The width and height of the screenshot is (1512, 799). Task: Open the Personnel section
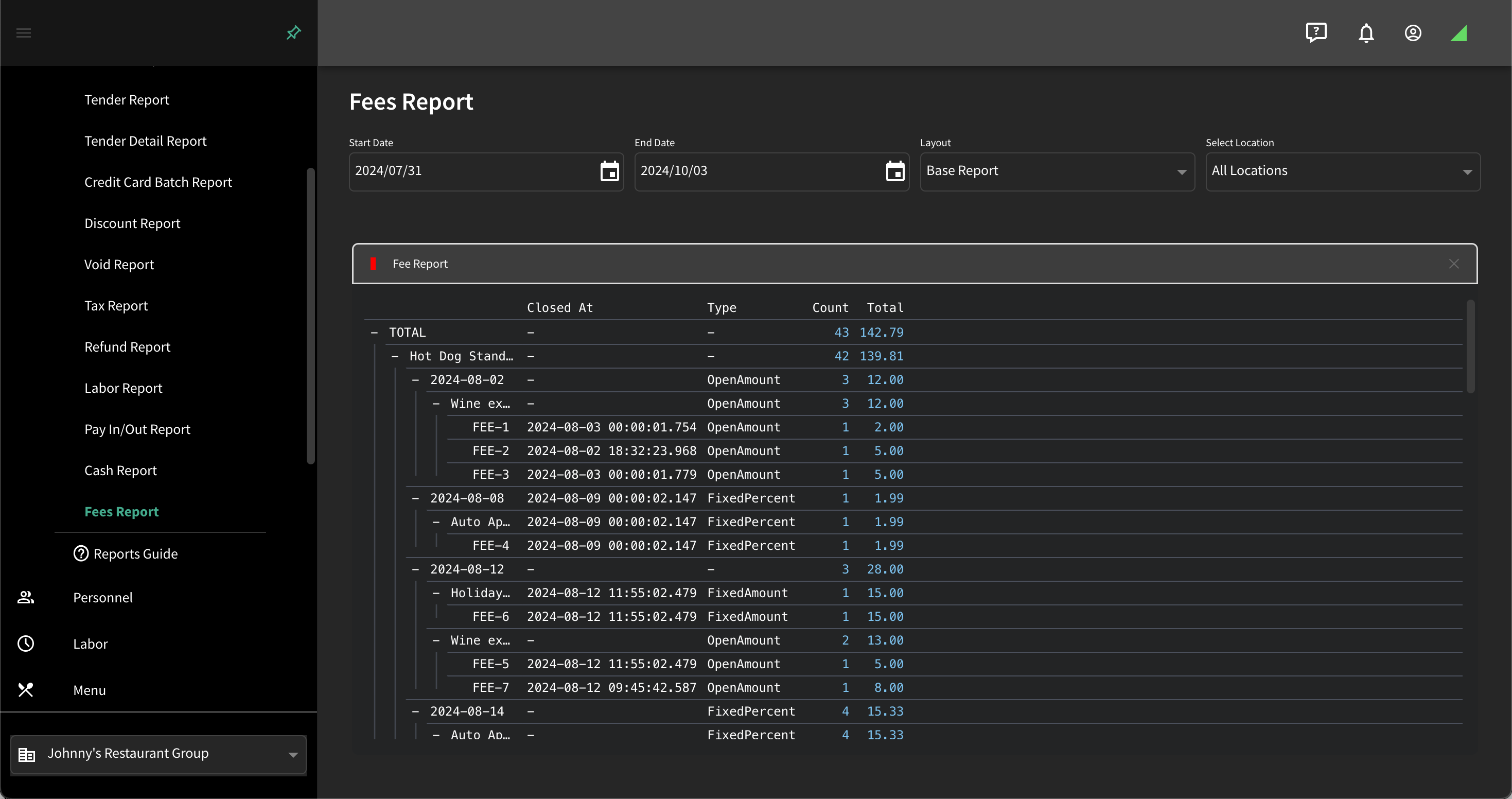103,597
